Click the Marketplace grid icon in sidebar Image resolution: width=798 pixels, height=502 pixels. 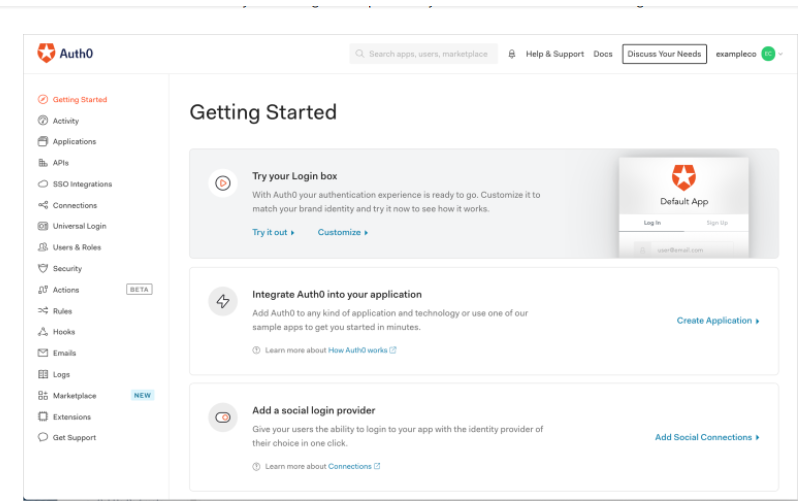coord(43,395)
